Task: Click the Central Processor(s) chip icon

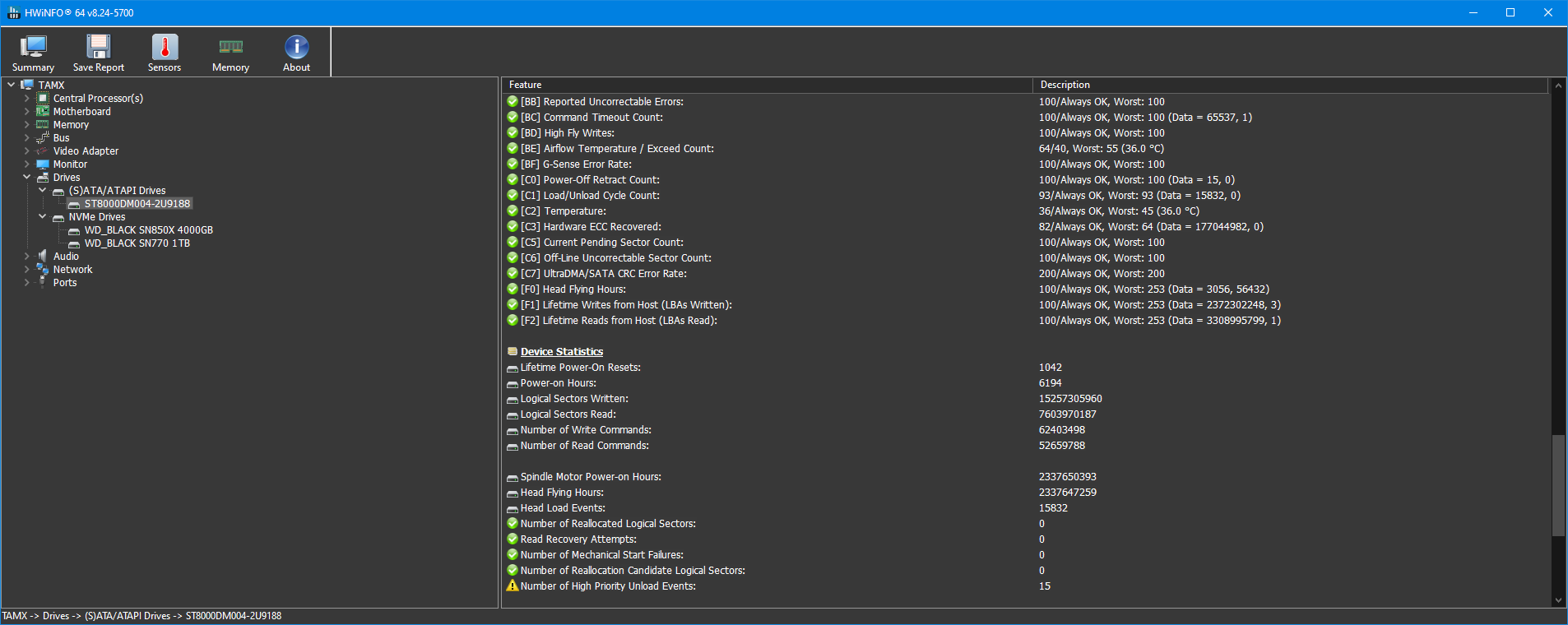Action: coord(43,98)
